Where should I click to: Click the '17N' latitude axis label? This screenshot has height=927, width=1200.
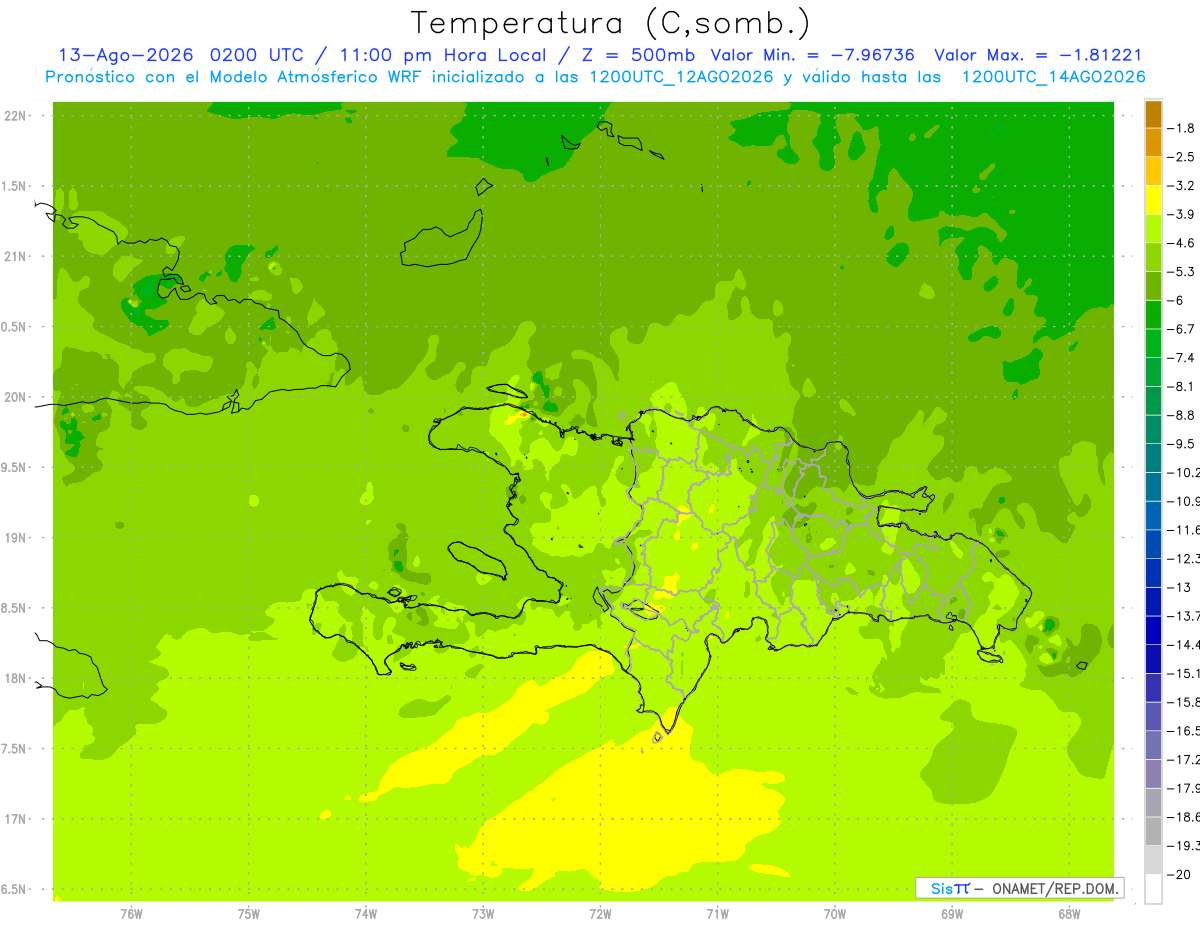point(17,819)
